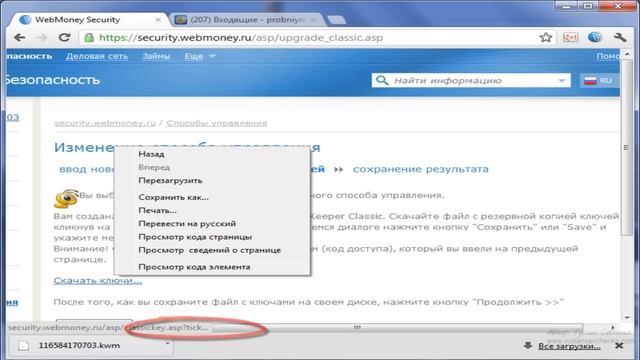
Task: Open the downloaded file 116584170703.kwm
Action: coord(79,345)
